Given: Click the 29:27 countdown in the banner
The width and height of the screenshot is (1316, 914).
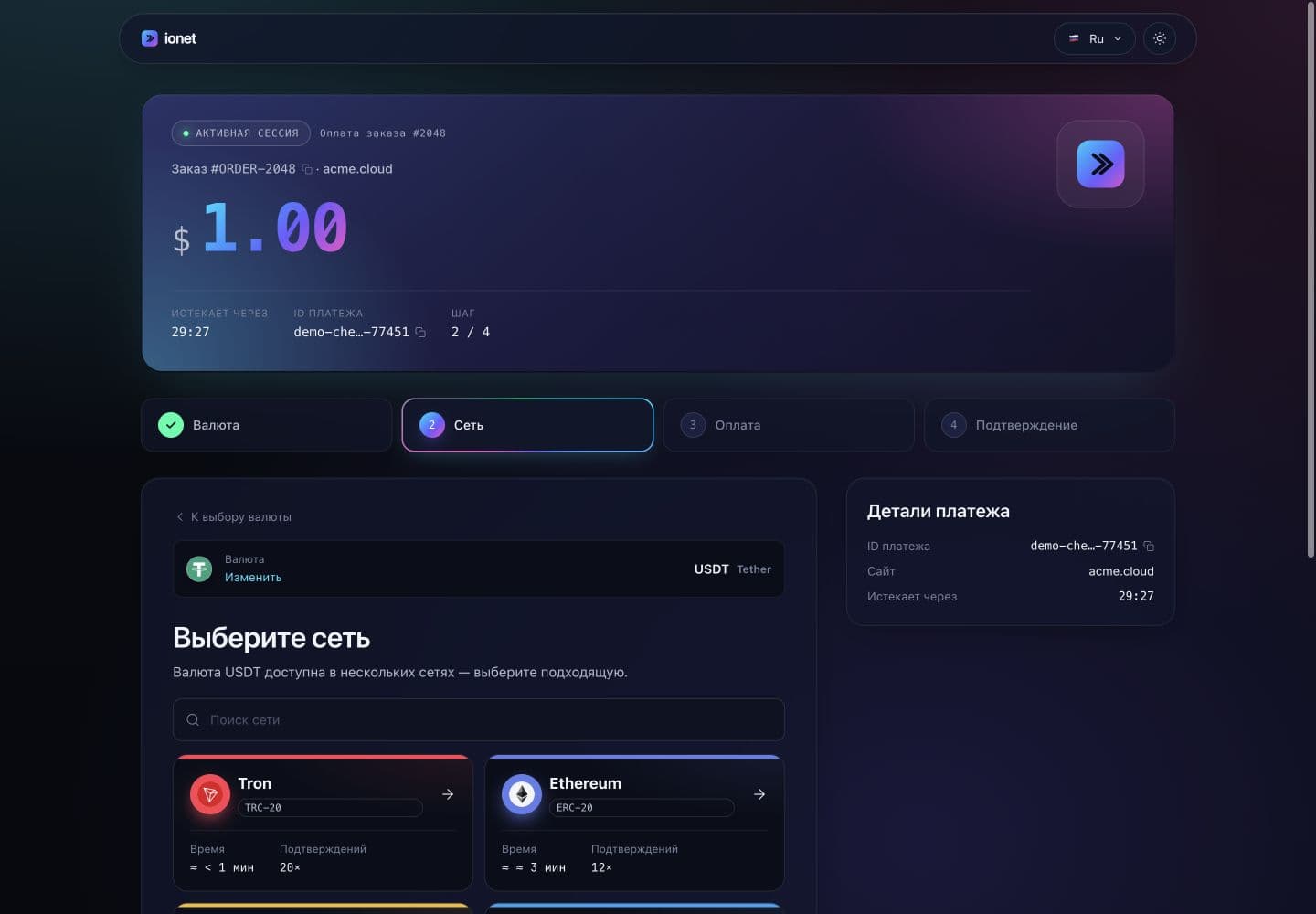Looking at the screenshot, I should tap(190, 332).
